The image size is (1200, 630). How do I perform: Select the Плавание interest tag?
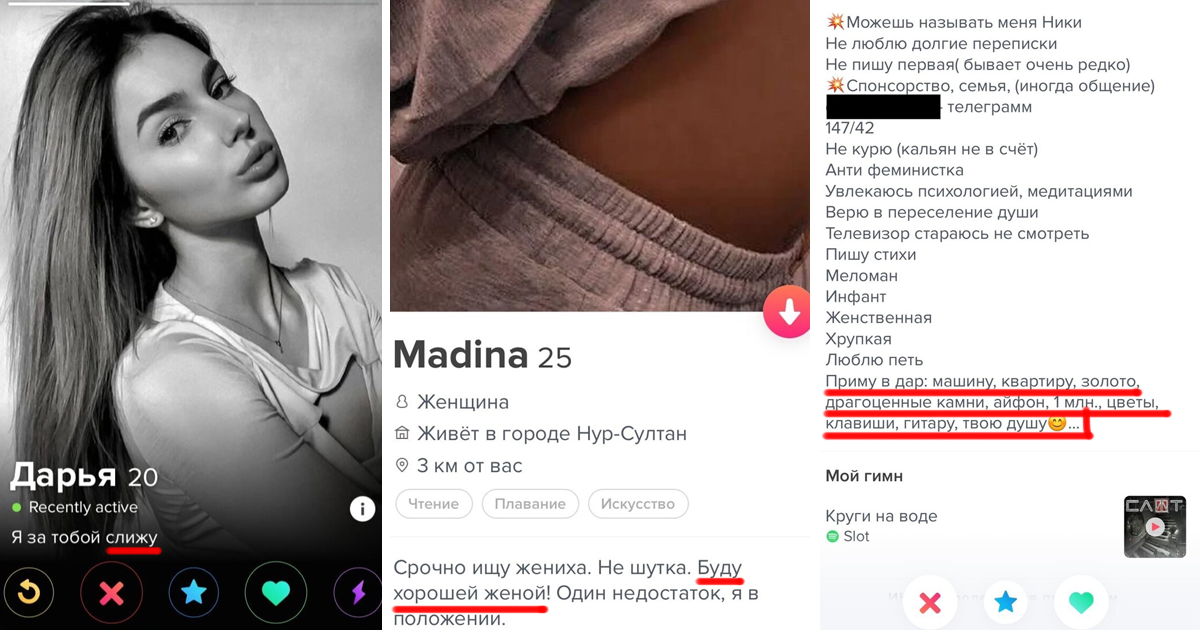click(530, 504)
